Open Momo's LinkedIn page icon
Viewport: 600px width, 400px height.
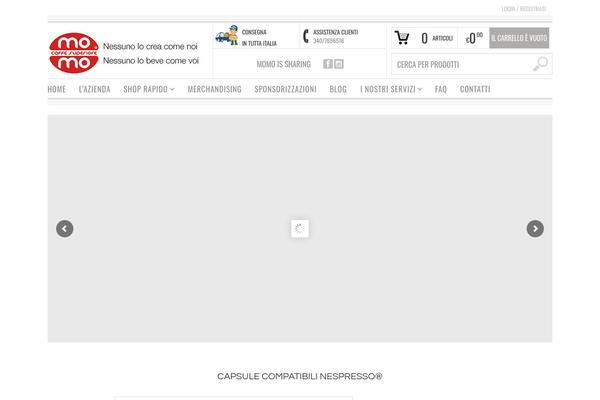tap(339, 64)
